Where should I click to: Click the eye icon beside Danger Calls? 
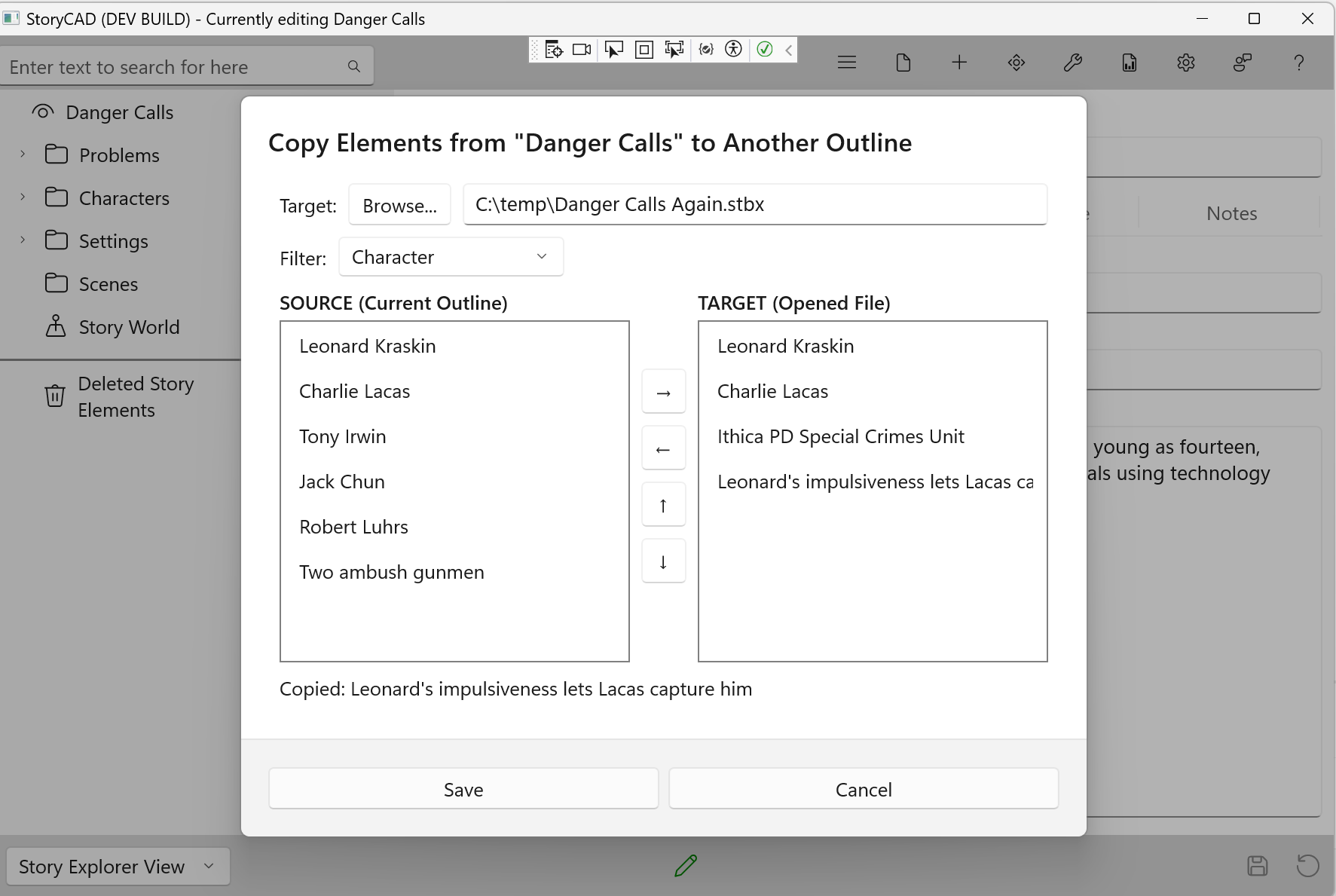tap(42, 112)
